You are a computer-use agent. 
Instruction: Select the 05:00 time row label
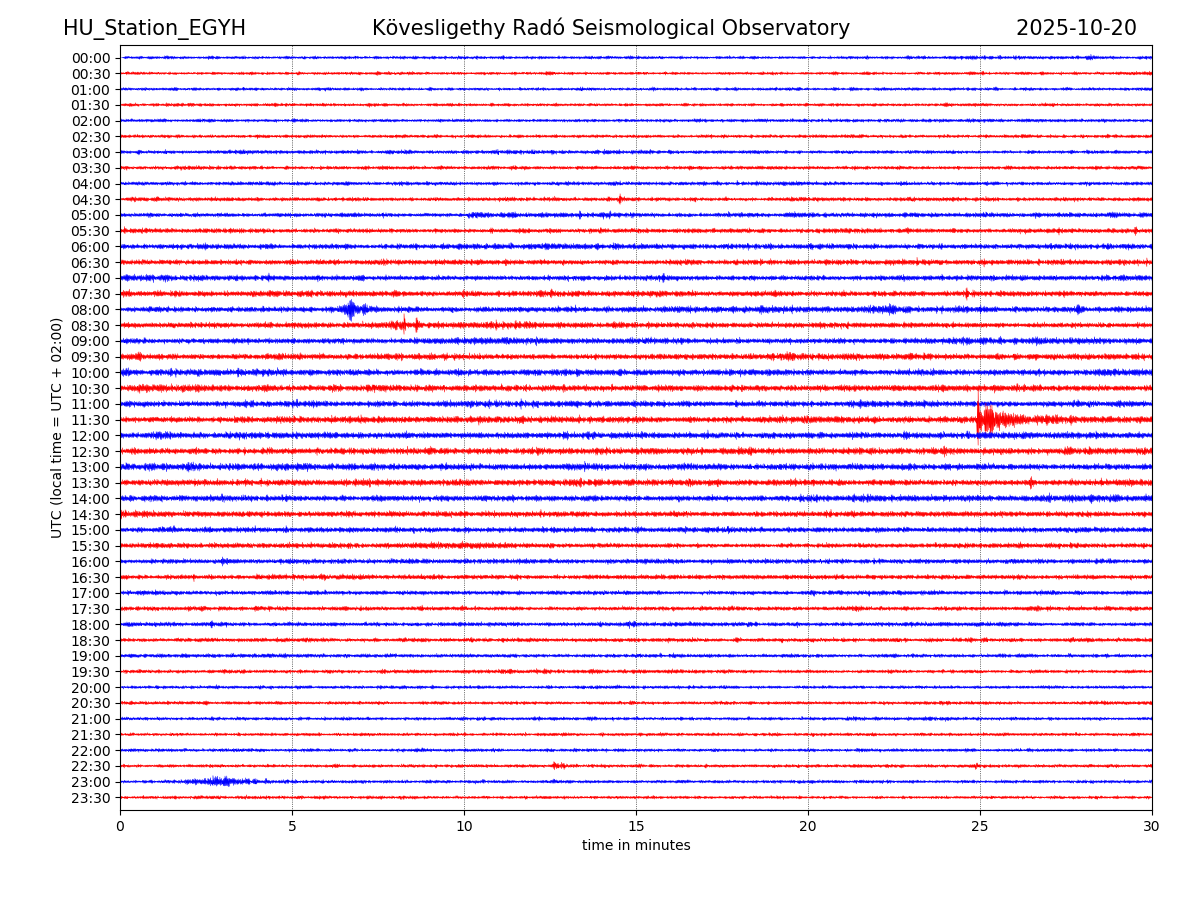(x=91, y=215)
